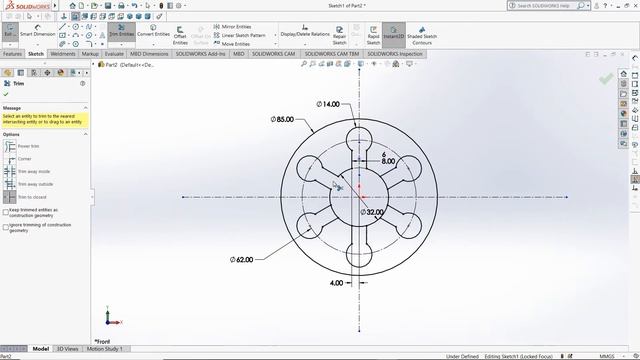Viewport: 640px width, 360px height.
Task: Open the Motion Study 1 tab
Action: [x=104, y=349]
